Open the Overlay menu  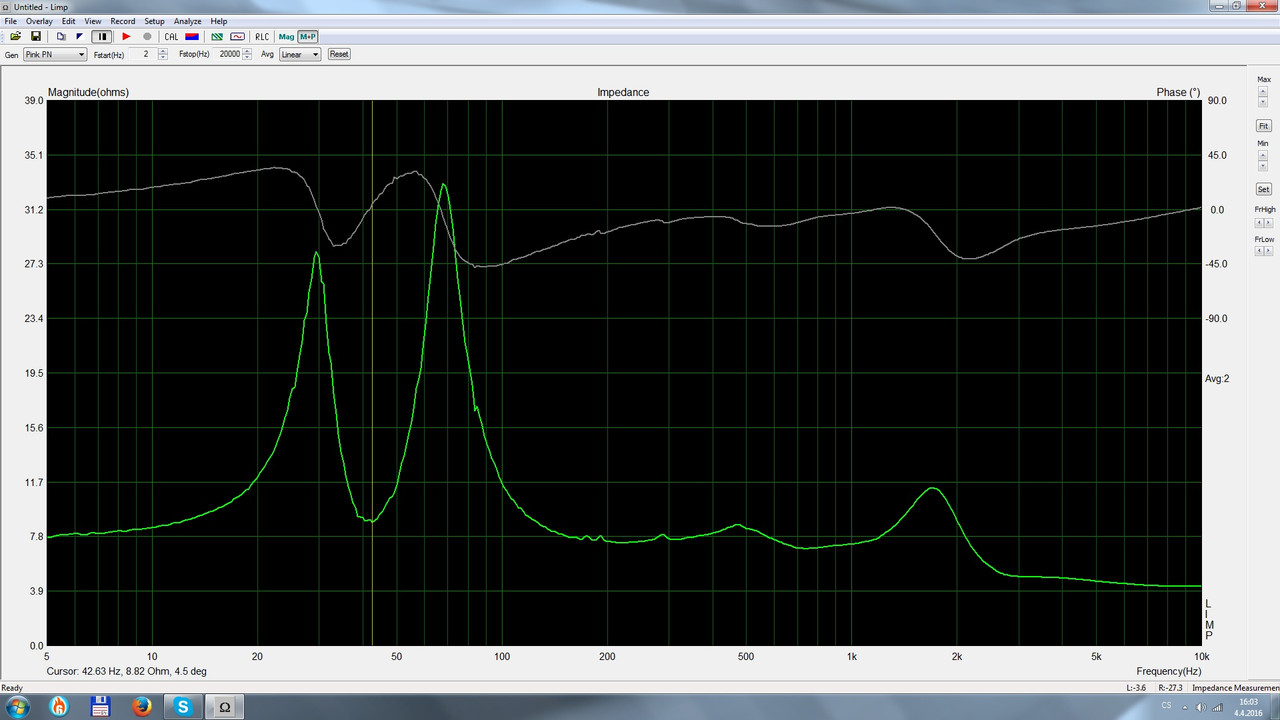click(39, 21)
